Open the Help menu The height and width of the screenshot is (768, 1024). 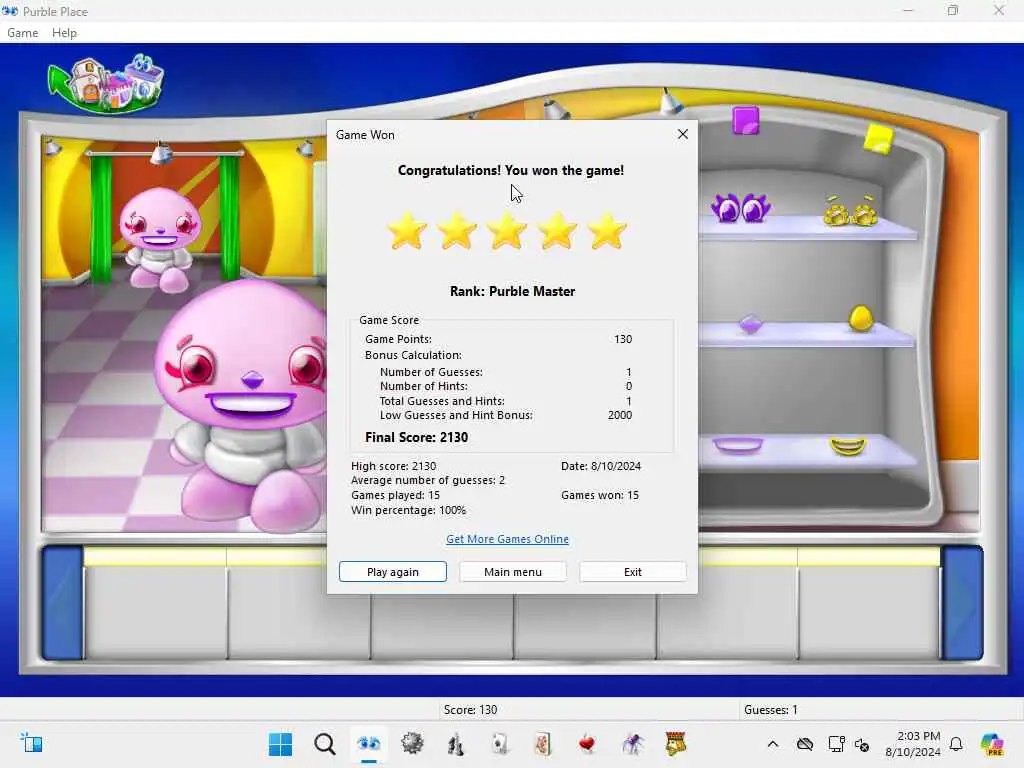[64, 33]
